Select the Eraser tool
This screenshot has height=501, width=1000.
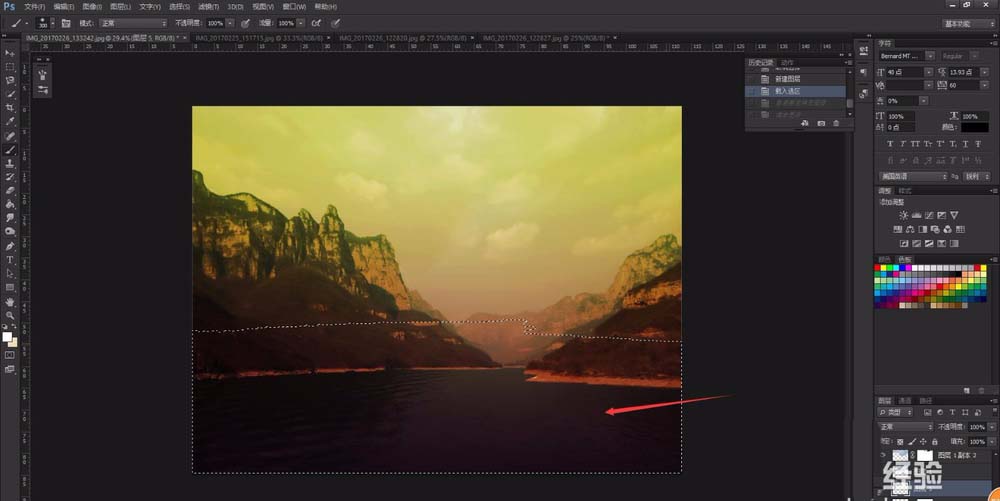[x=10, y=191]
